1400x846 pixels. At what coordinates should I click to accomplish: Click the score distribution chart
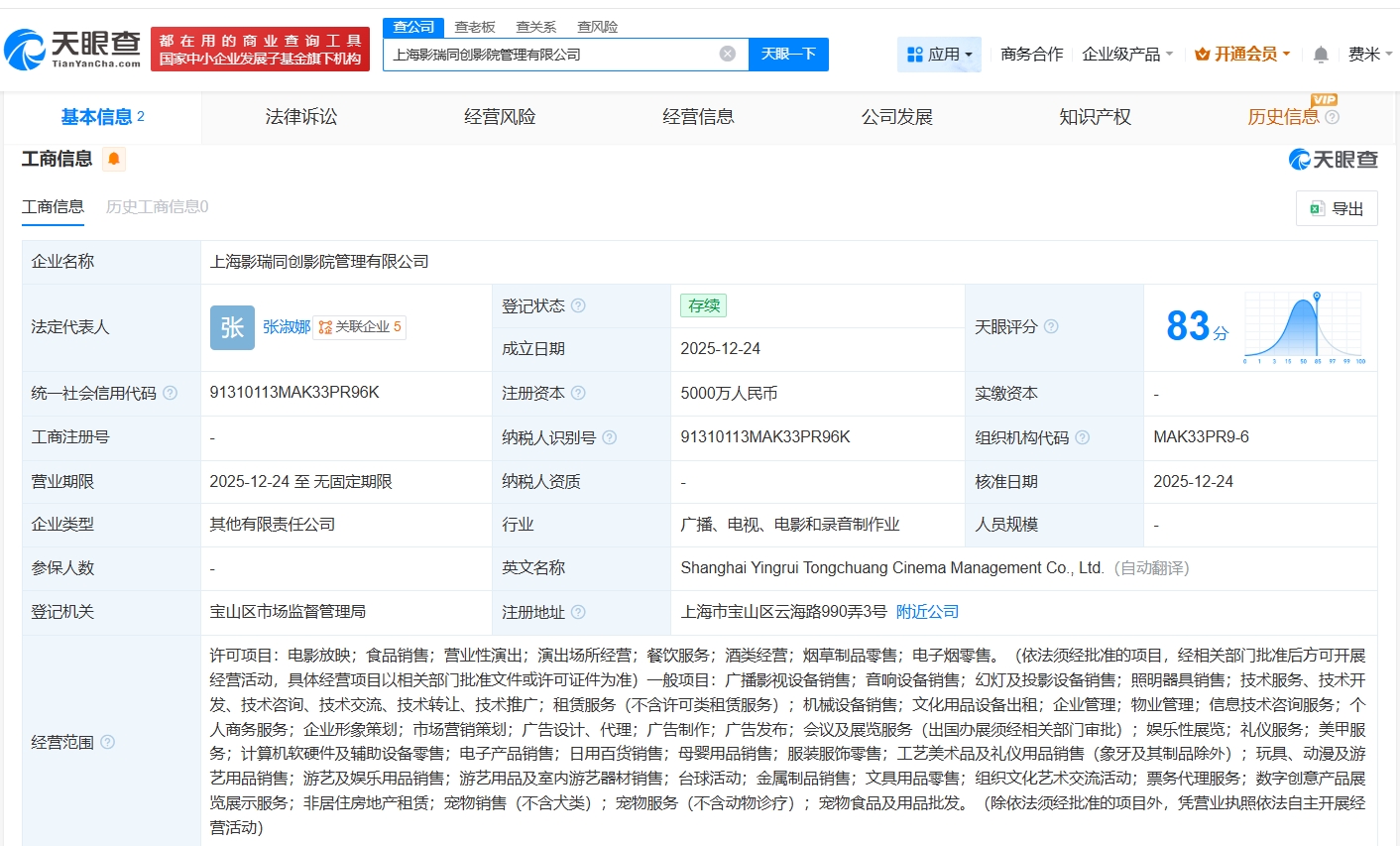tap(1304, 327)
